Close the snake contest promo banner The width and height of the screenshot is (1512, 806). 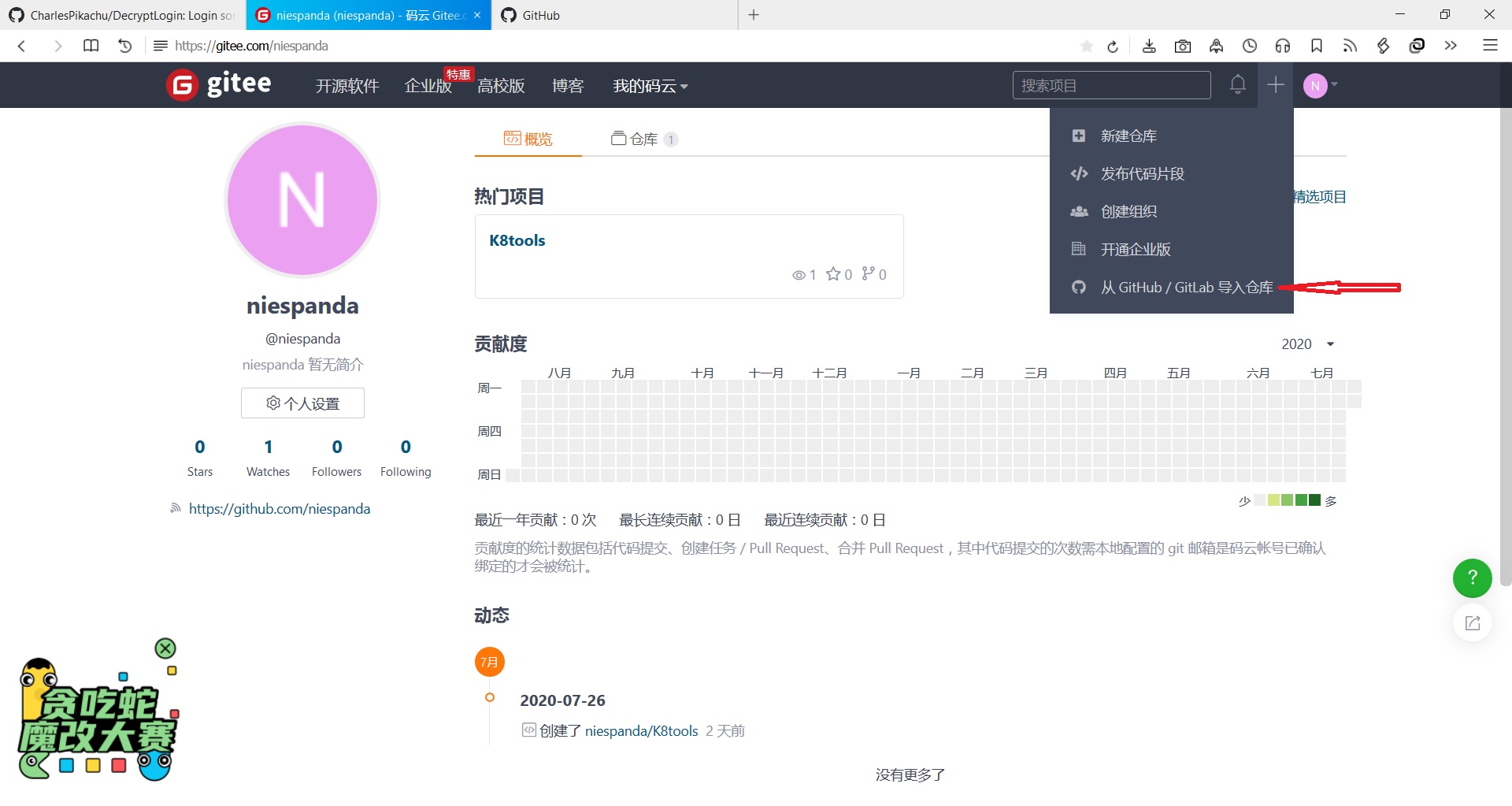(x=165, y=648)
